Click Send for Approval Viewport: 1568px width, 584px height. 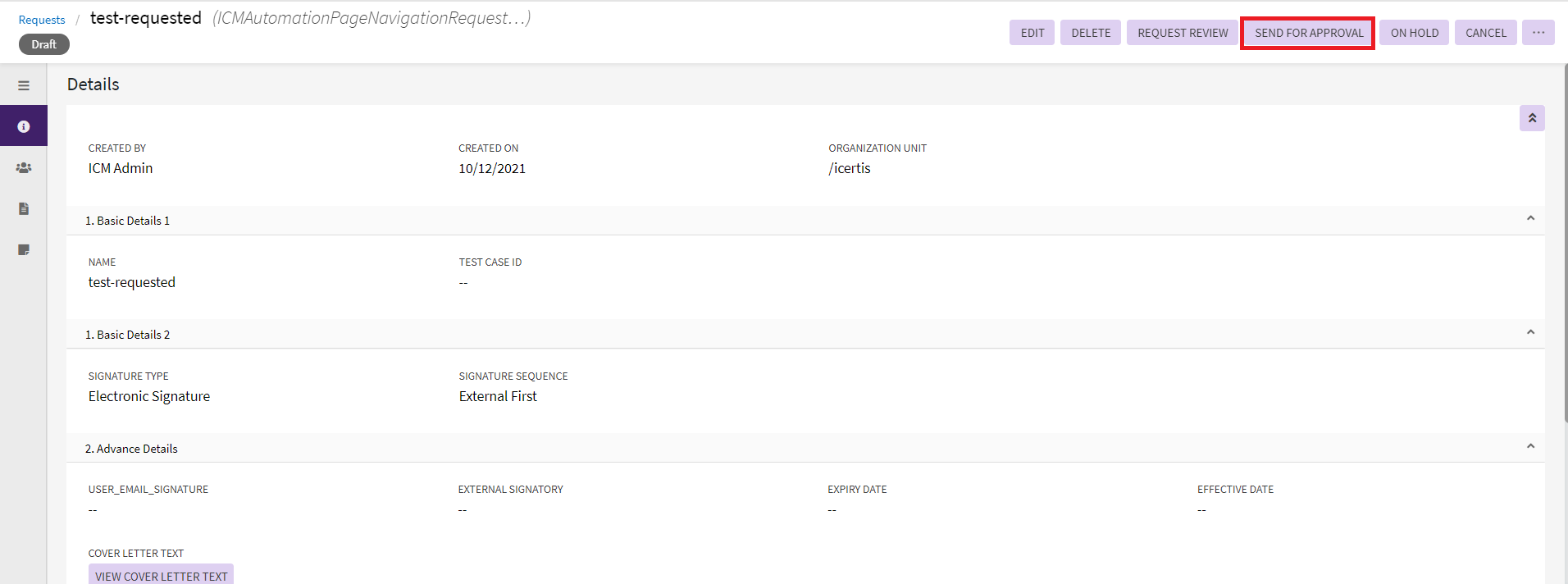pyautogui.click(x=1308, y=33)
